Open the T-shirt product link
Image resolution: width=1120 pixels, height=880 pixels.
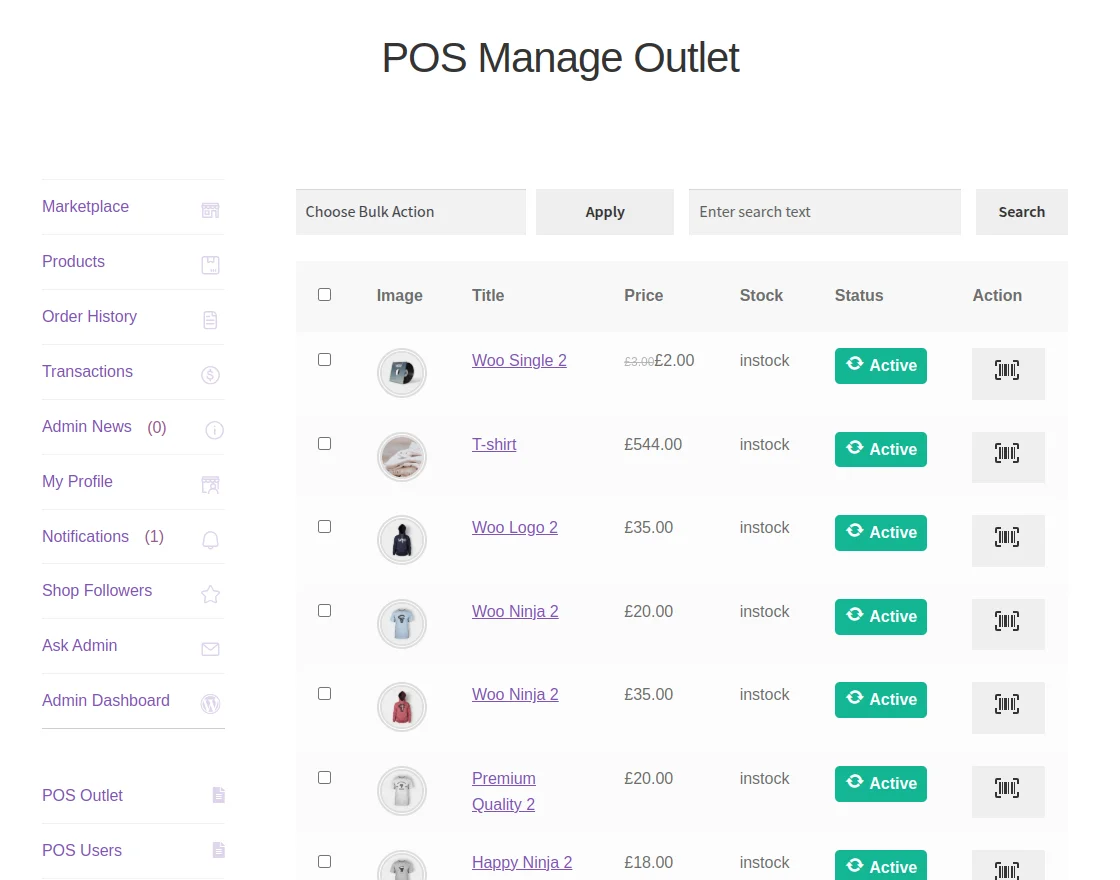pos(494,444)
